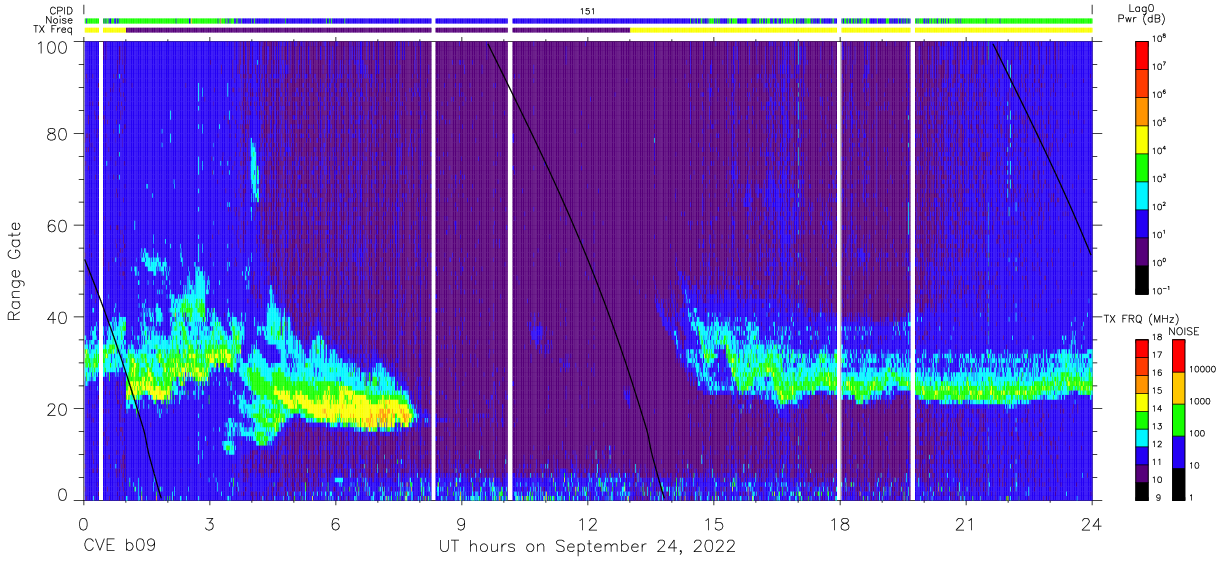Select the 60 tick on the Range Gate axis

point(57,226)
